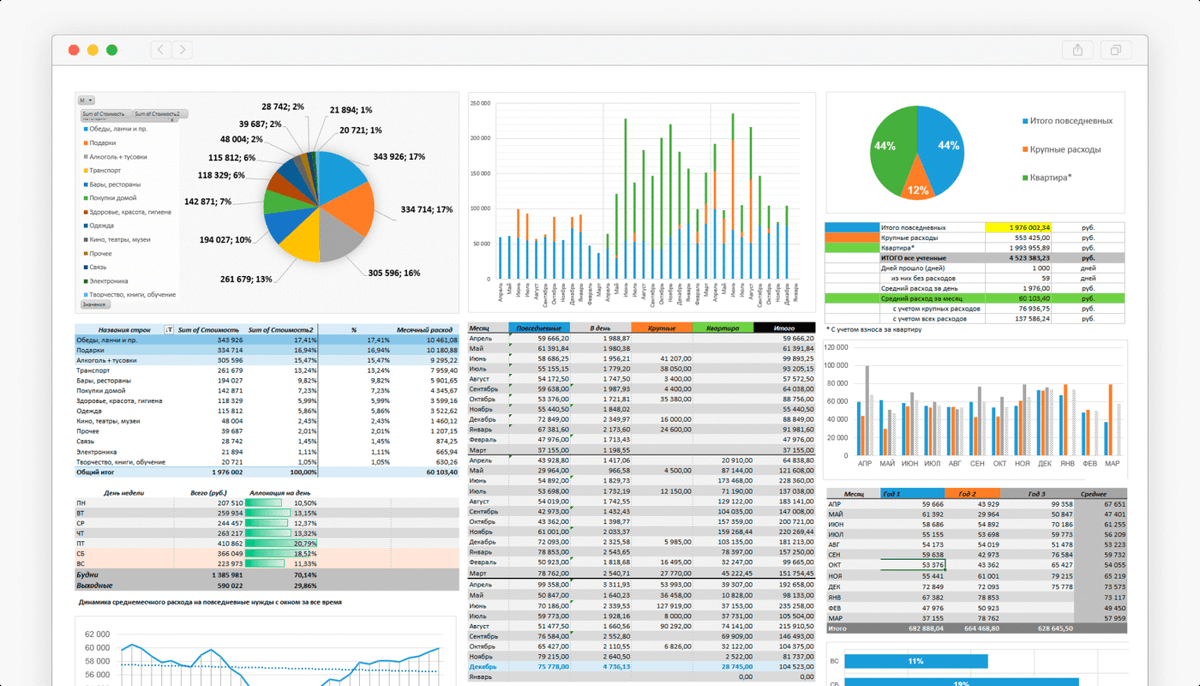
Task: Click the Выходные summary row label
Action: click(92, 586)
